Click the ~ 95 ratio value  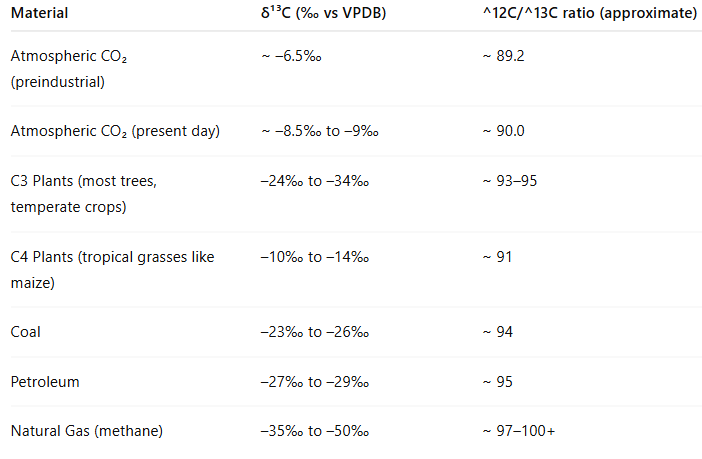pyautogui.click(x=497, y=381)
